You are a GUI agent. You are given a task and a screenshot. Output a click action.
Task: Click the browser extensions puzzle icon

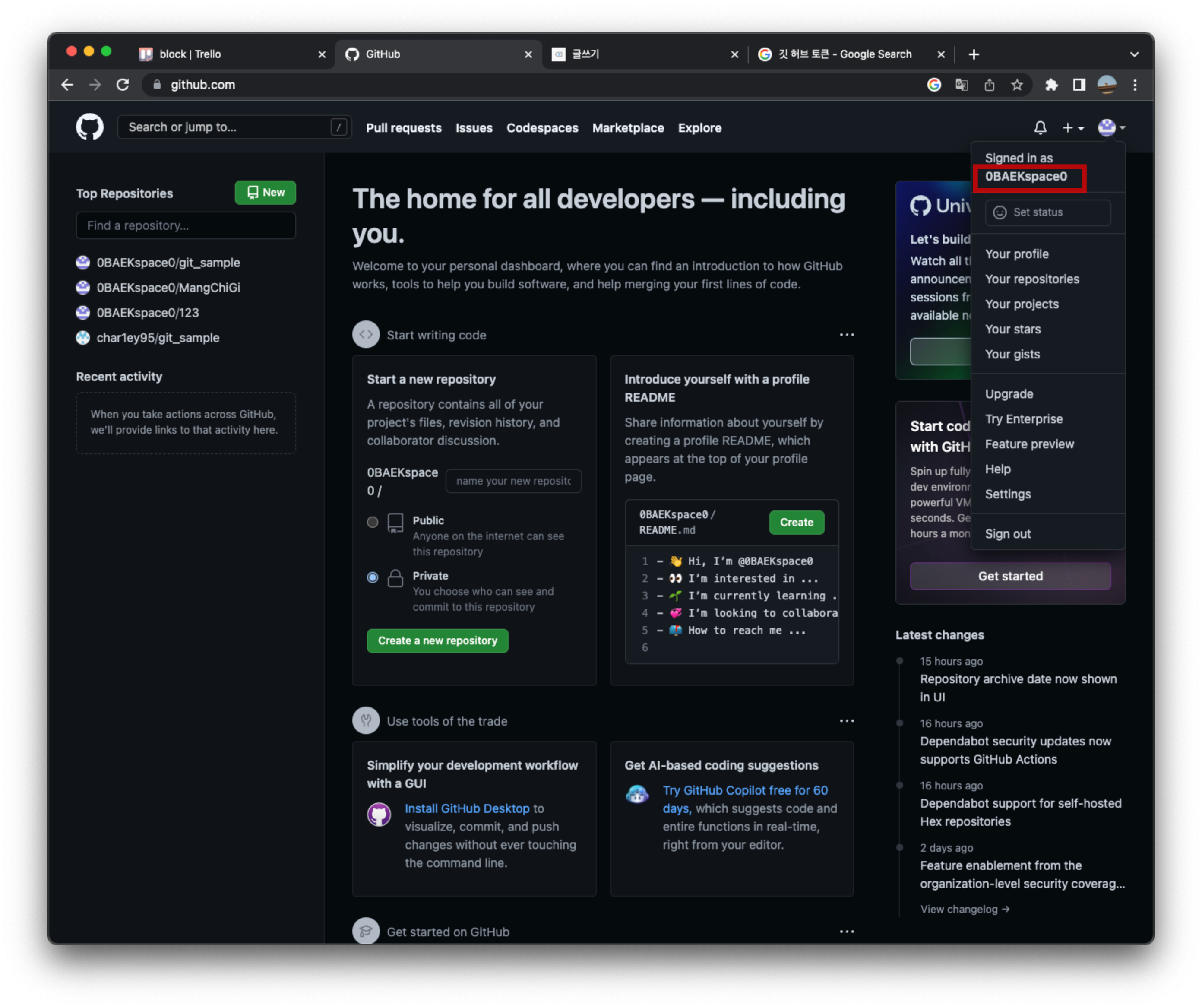coord(1051,85)
